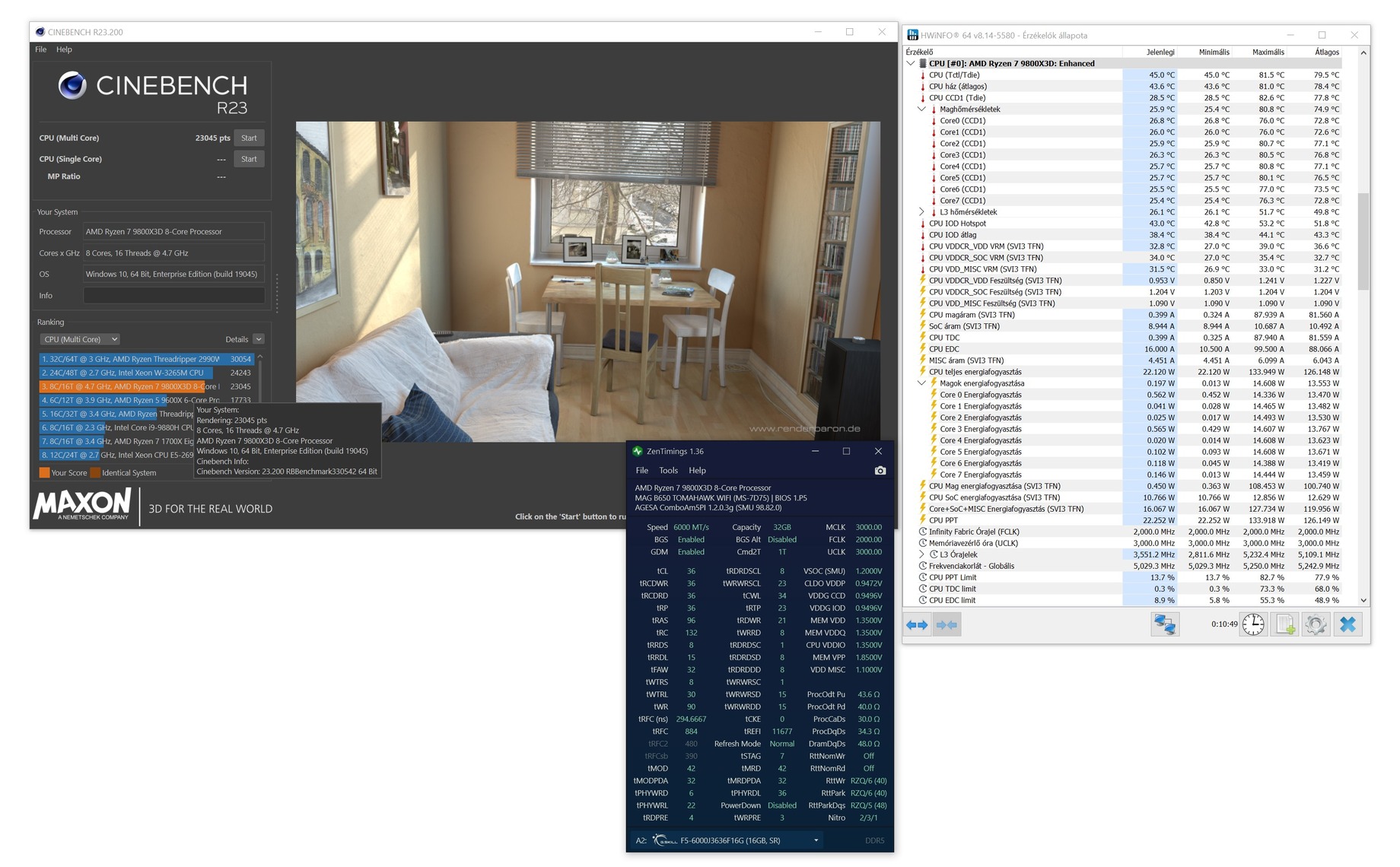Viewport: 1400px width, 867px height.
Task: Collapse the Maghőmérsékletek tree node
Action: coord(921,110)
